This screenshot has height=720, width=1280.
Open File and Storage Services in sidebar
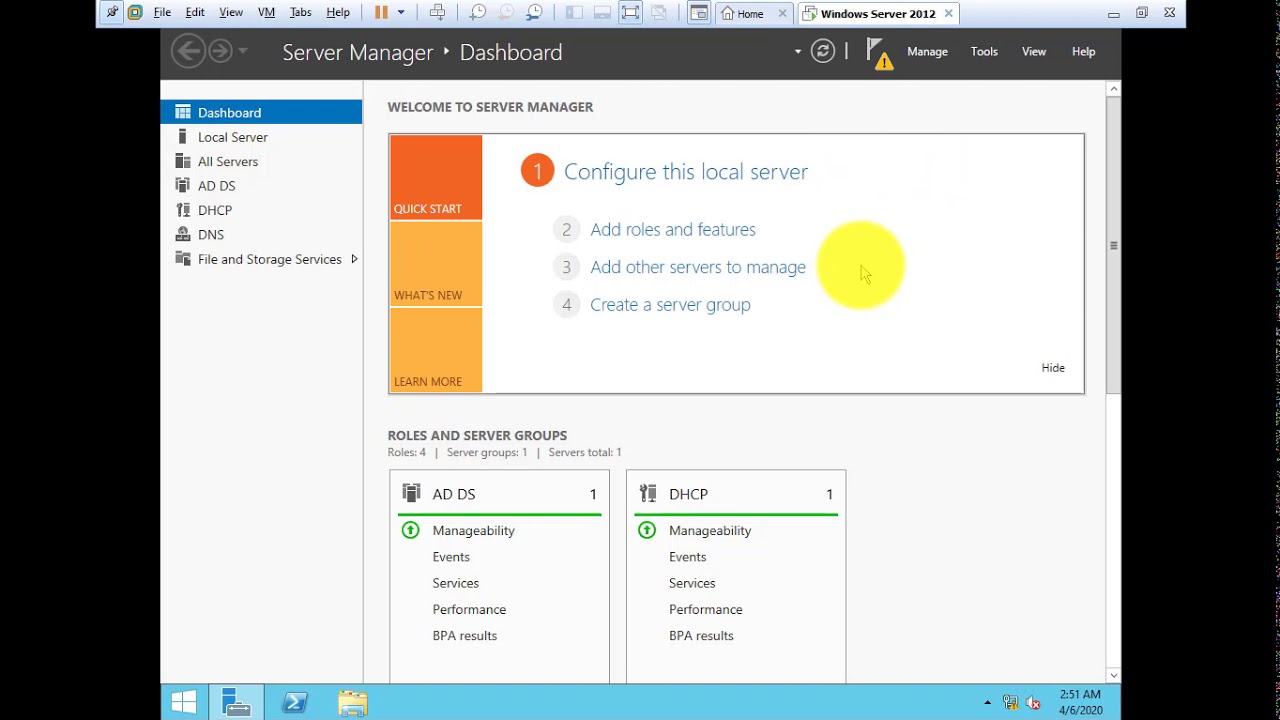click(261, 259)
